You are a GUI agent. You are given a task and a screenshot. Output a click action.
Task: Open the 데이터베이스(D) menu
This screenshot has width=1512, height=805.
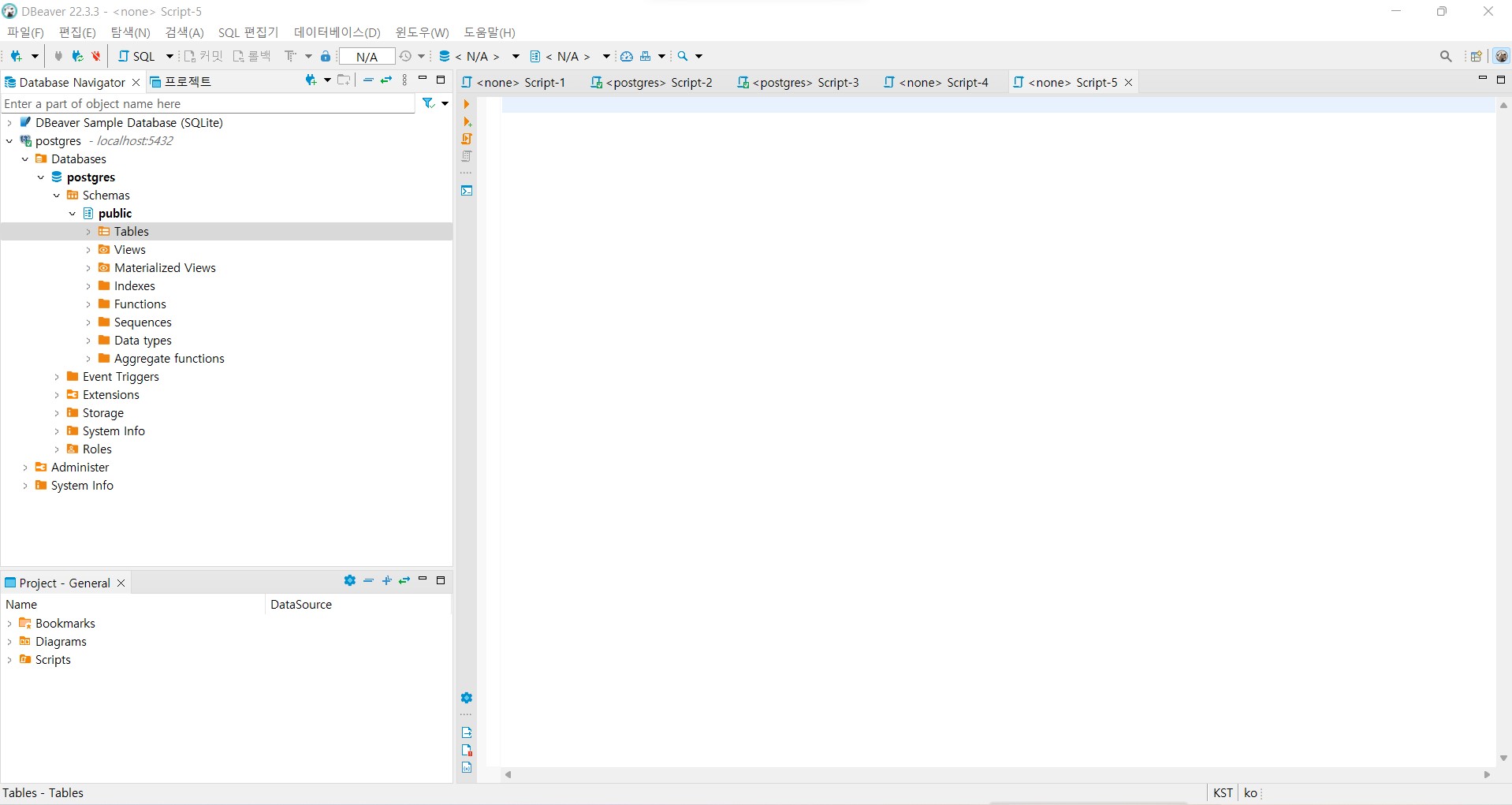pyautogui.click(x=337, y=32)
